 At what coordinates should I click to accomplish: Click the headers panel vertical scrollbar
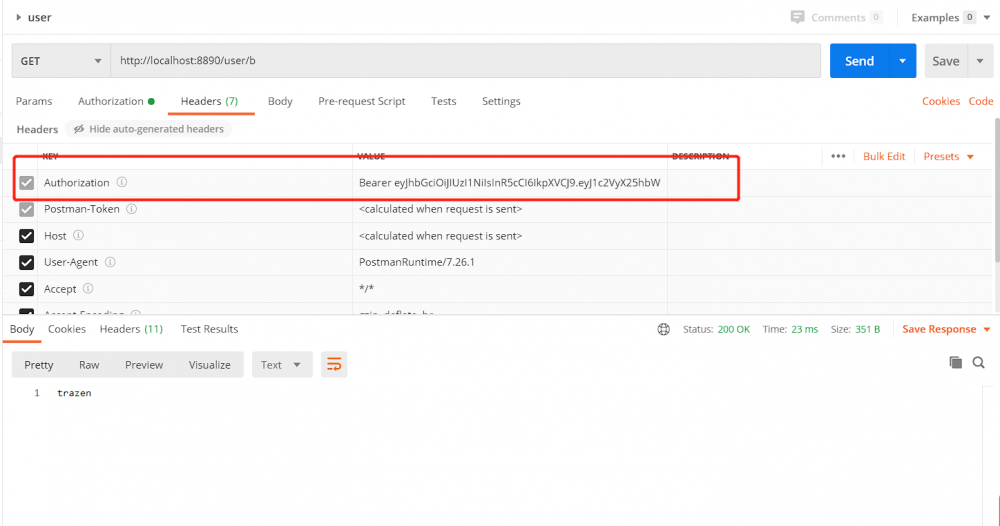click(x=996, y=189)
